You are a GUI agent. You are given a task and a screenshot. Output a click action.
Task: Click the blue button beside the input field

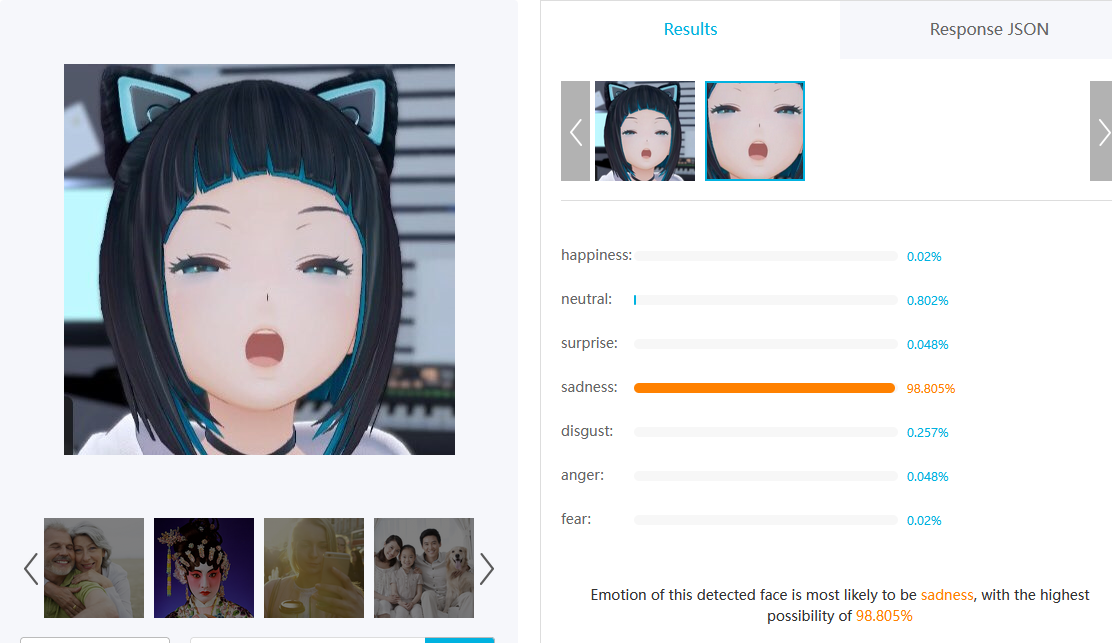point(460,640)
